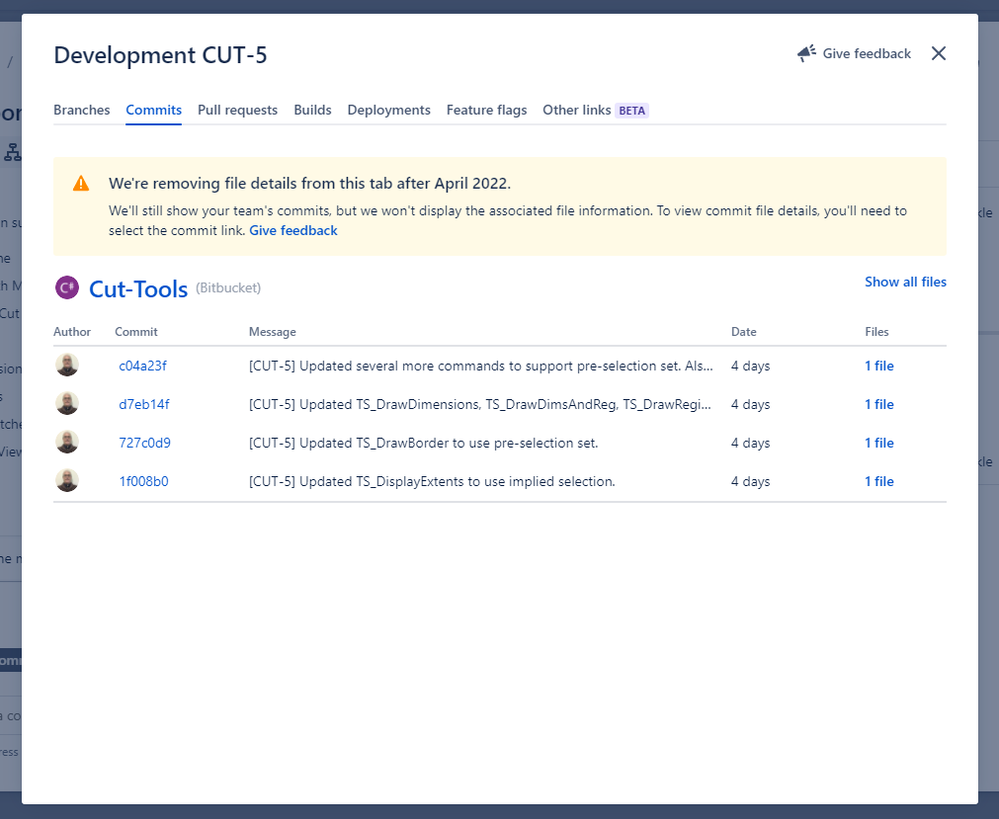The image size is (999, 819).
Task: Open commit d7eb14f
Action: [x=144, y=405]
